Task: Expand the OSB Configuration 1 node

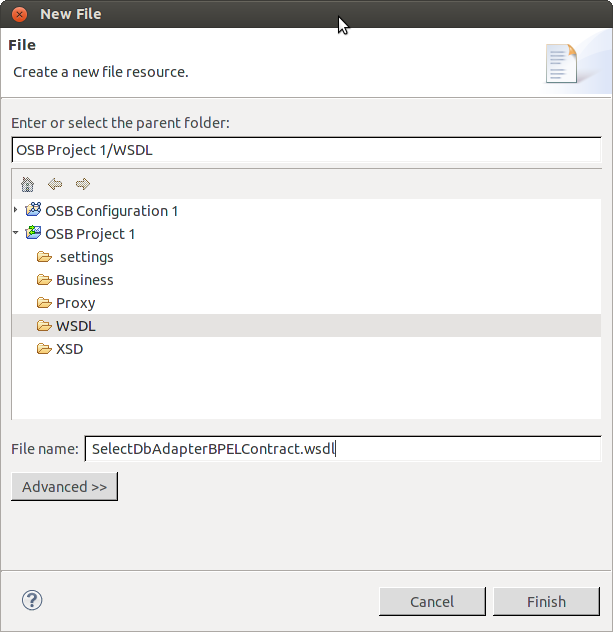Action: click(15, 210)
